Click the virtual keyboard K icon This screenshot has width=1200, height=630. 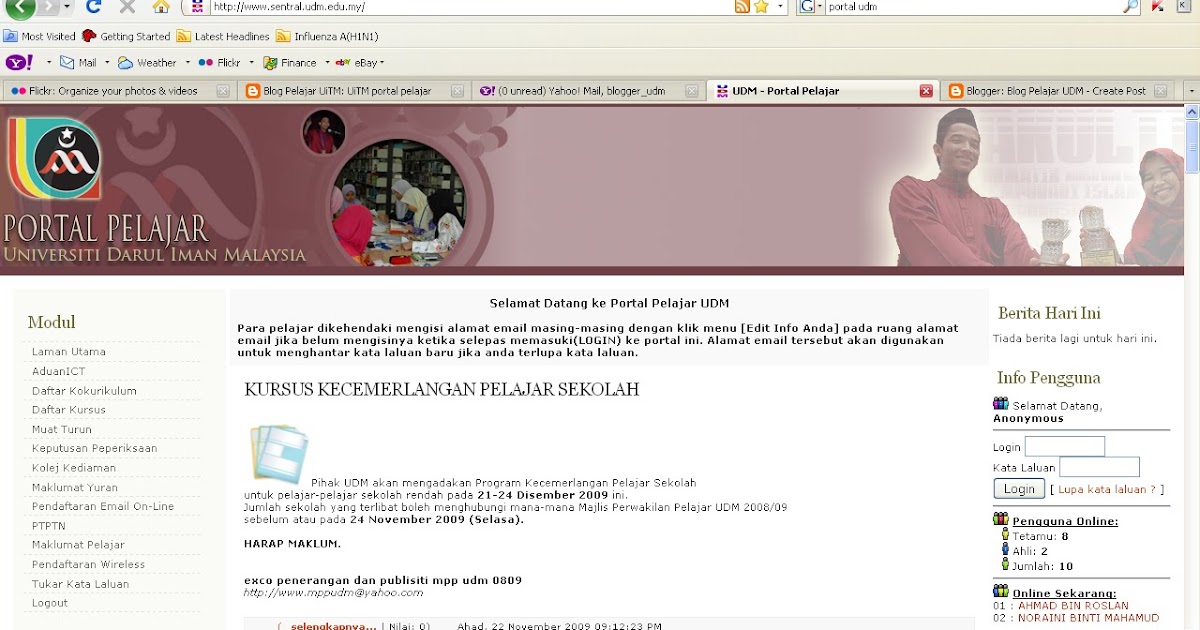(1183, 6)
